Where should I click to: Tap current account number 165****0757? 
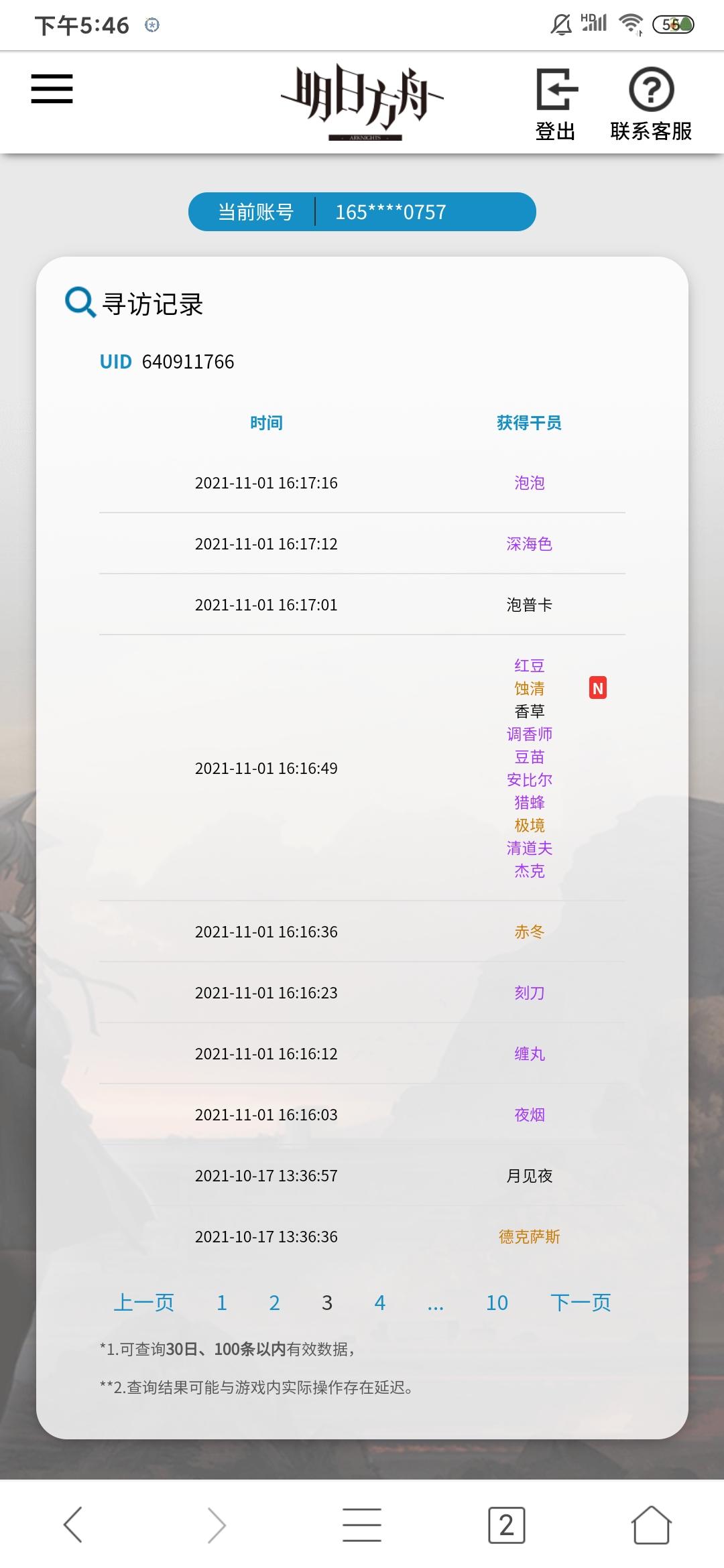click(x=391, y=212)
